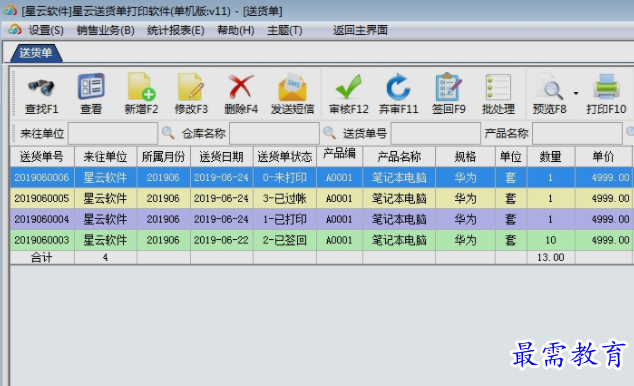Sort by 来往单位 column header
Screen dimensions: 634x386
click(x=106, y=156)
